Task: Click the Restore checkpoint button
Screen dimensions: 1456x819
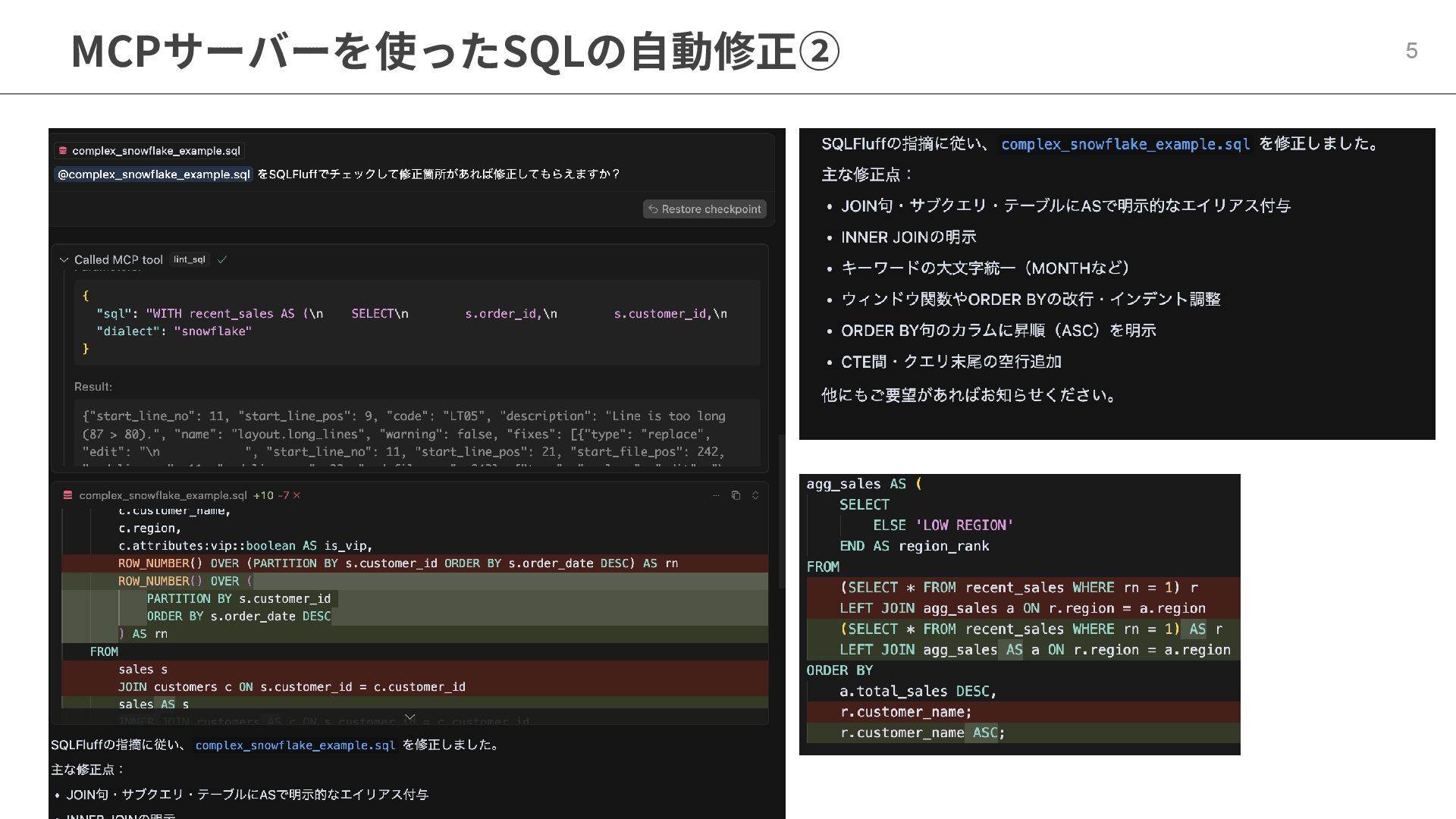Action: [704, 209]
